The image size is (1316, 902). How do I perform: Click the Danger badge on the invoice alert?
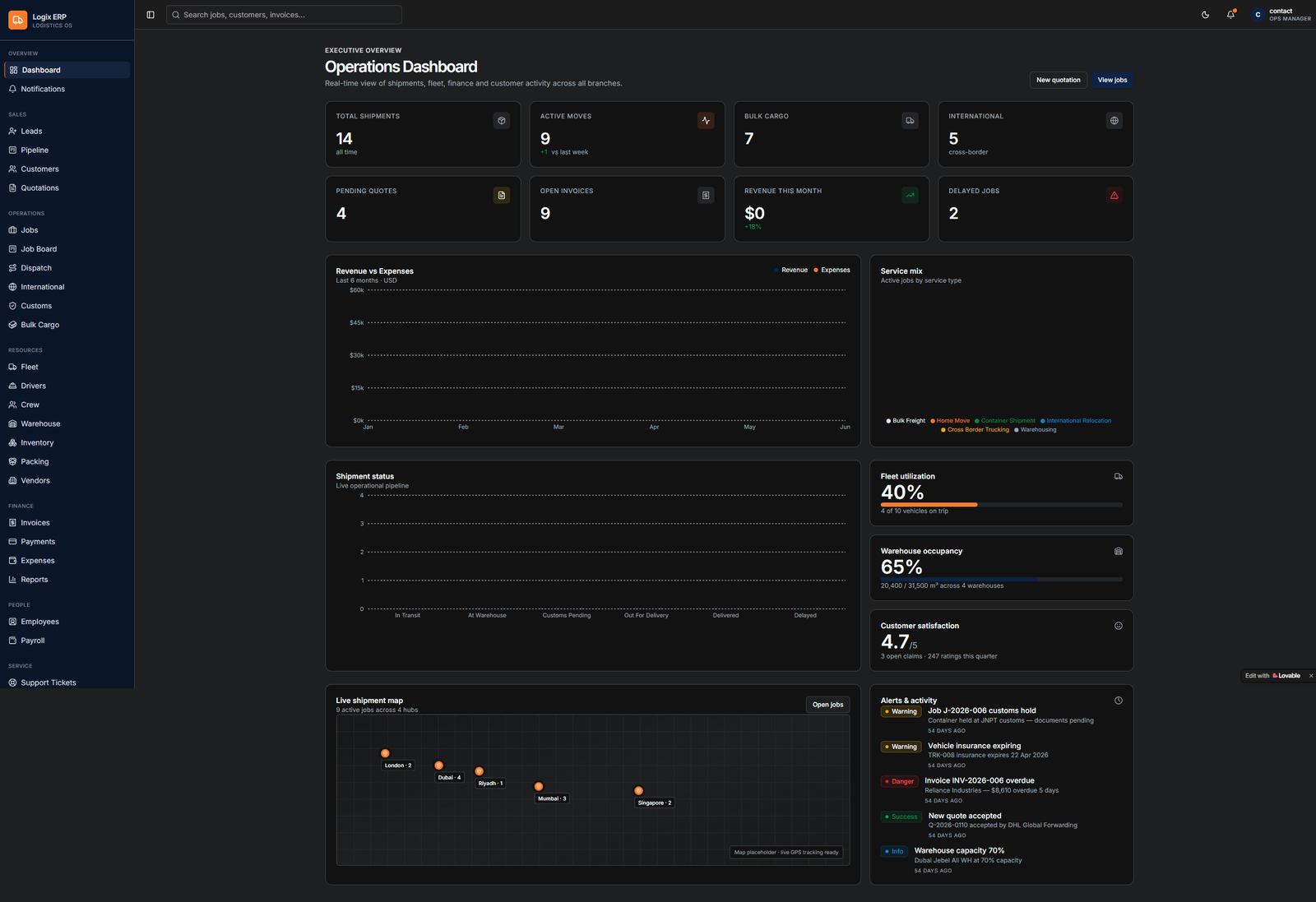coord(899,782)
